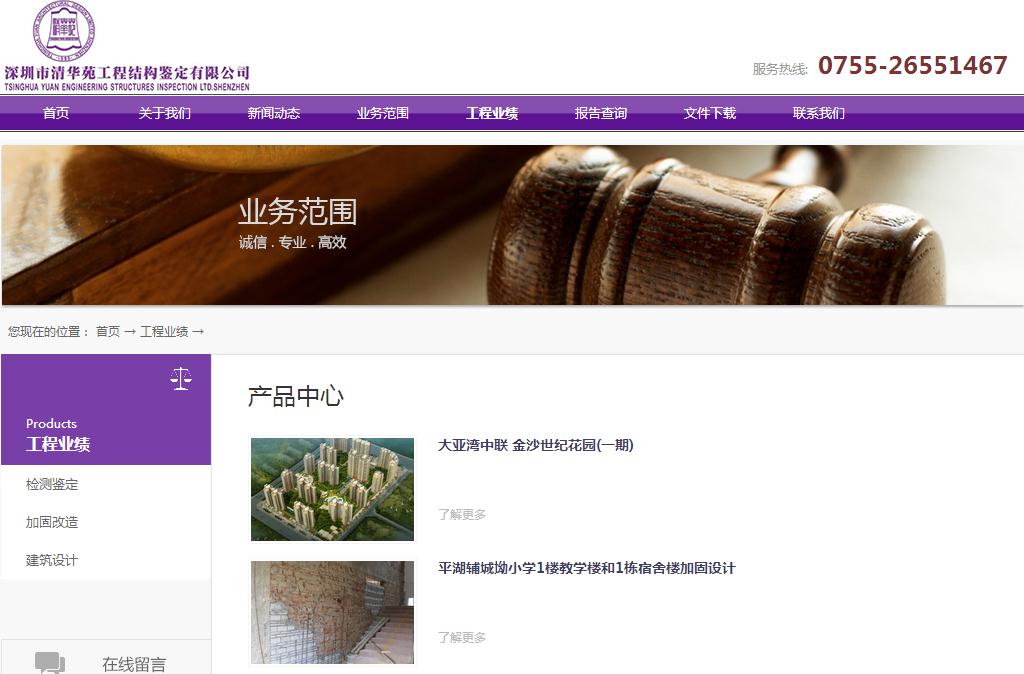Go to 联系我们 page

(819, 113)
